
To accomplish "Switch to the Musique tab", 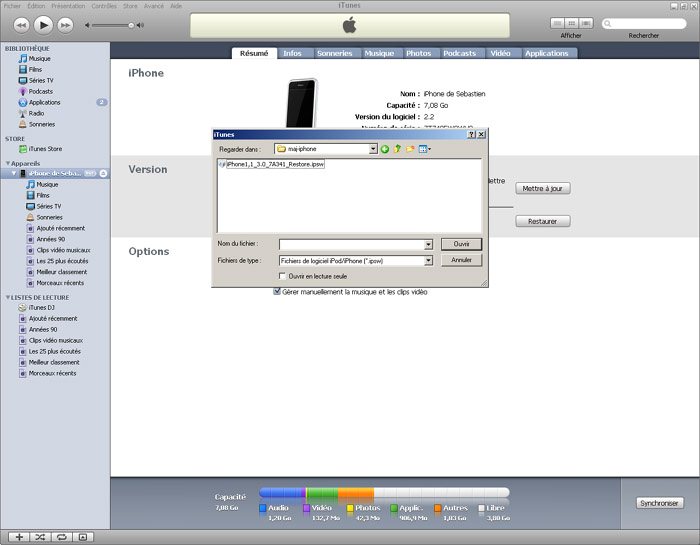I will click(379, 53).
